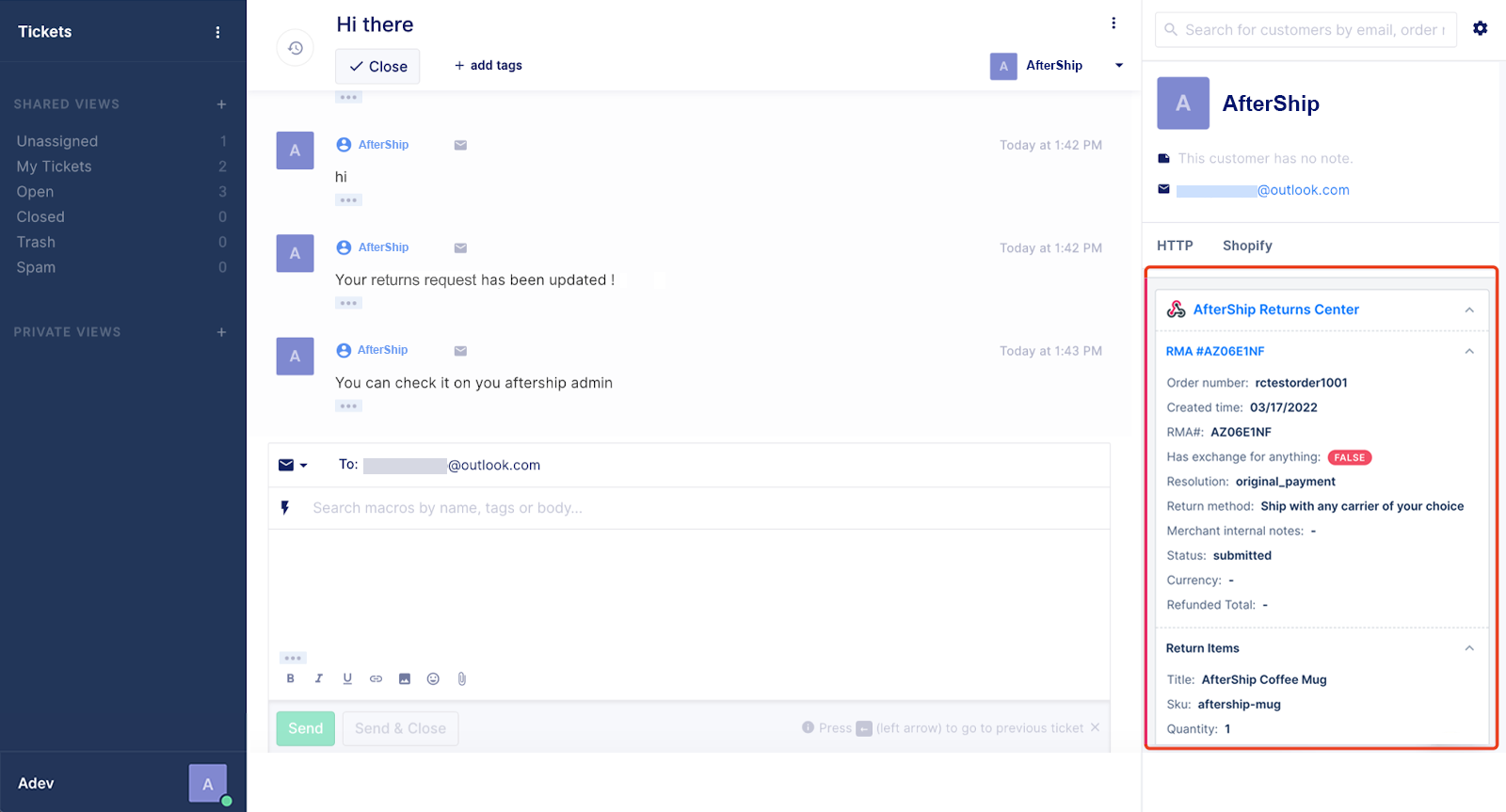Image resolution: width=1506 pixels, height=812 pixels.
Task: Click the AfterShip customer avatar in sidebar
Action: tap(1183, 103)
